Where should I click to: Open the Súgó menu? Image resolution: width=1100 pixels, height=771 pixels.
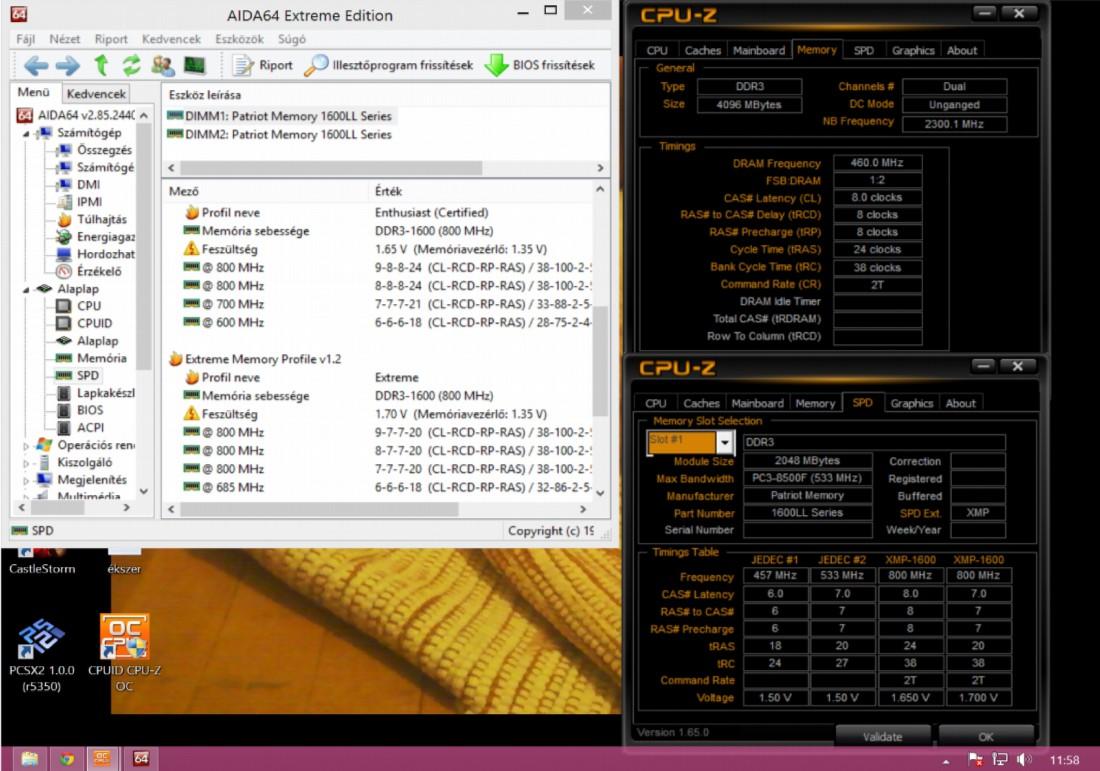coord(291,39)
